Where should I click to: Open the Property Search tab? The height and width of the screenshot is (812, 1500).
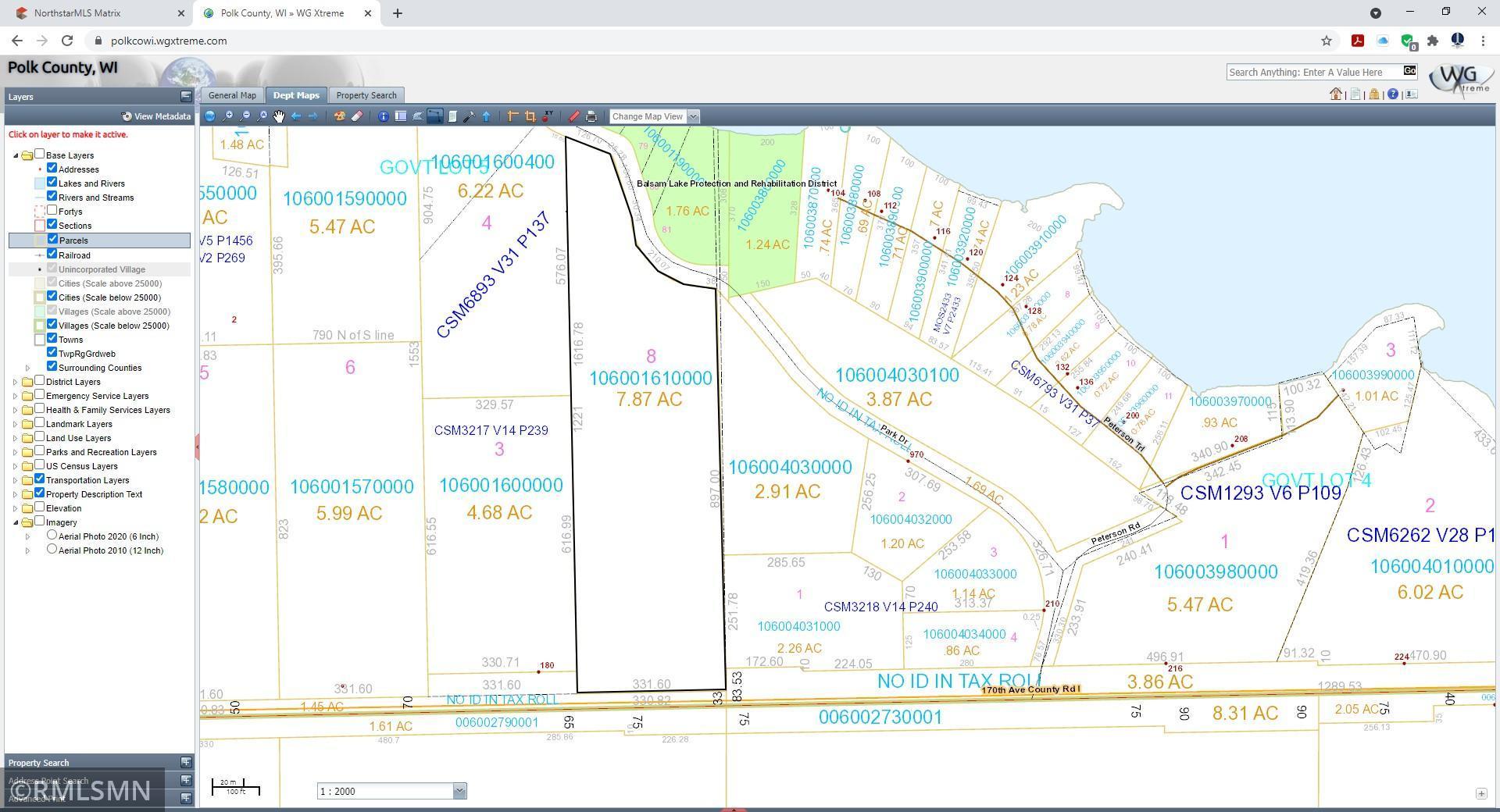click(x=366, y=95)
